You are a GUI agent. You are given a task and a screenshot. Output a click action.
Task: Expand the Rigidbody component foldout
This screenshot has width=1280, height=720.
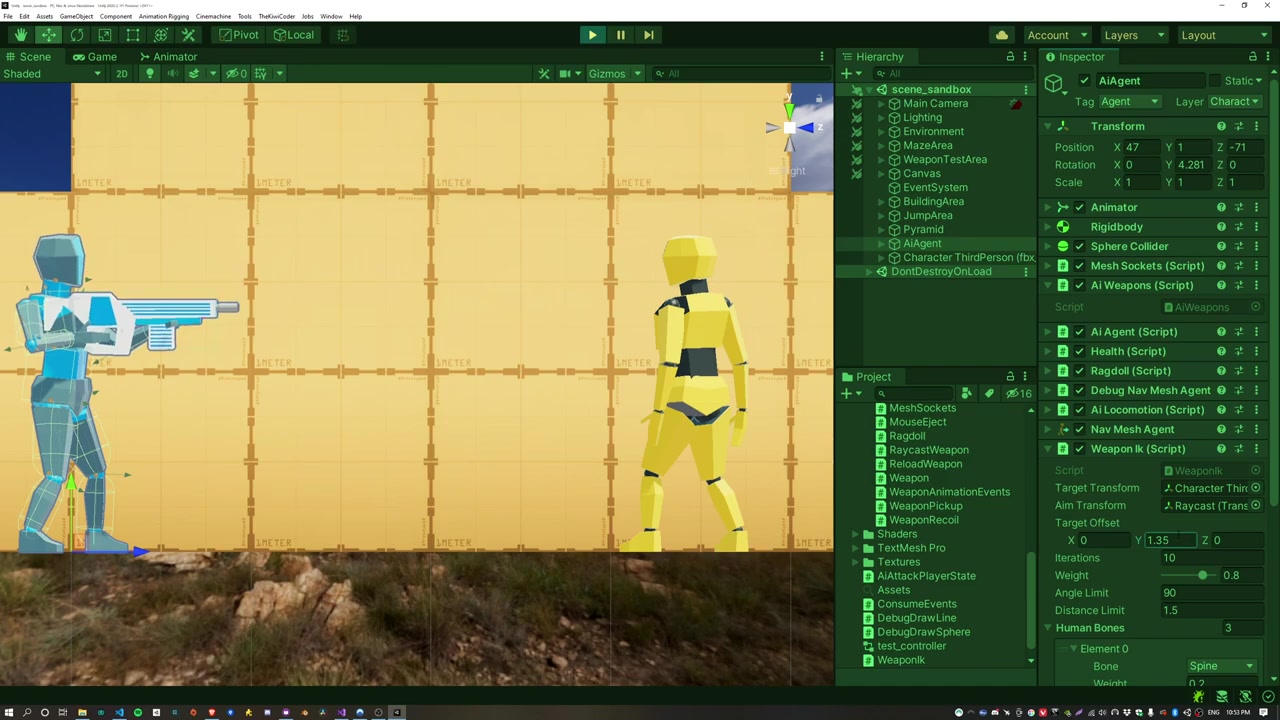pos(1048,227)
